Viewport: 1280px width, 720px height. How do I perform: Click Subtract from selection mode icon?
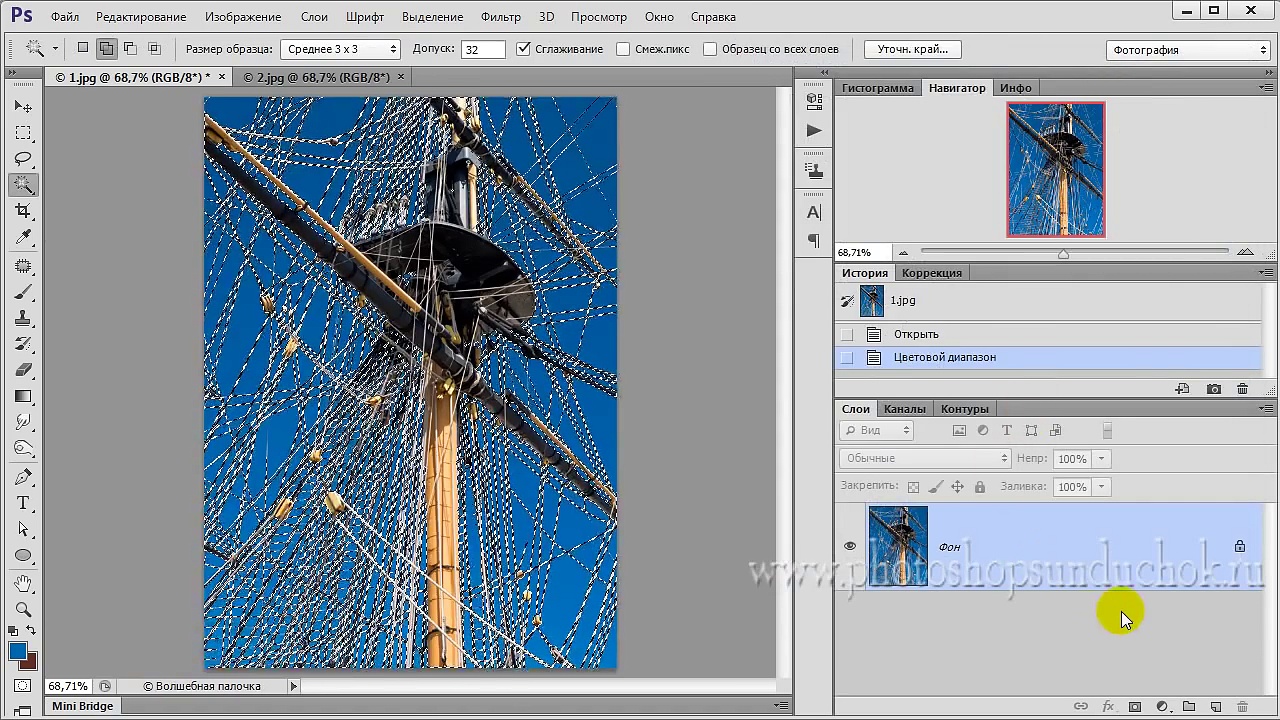pyautogui.click(x=130, y=48)
